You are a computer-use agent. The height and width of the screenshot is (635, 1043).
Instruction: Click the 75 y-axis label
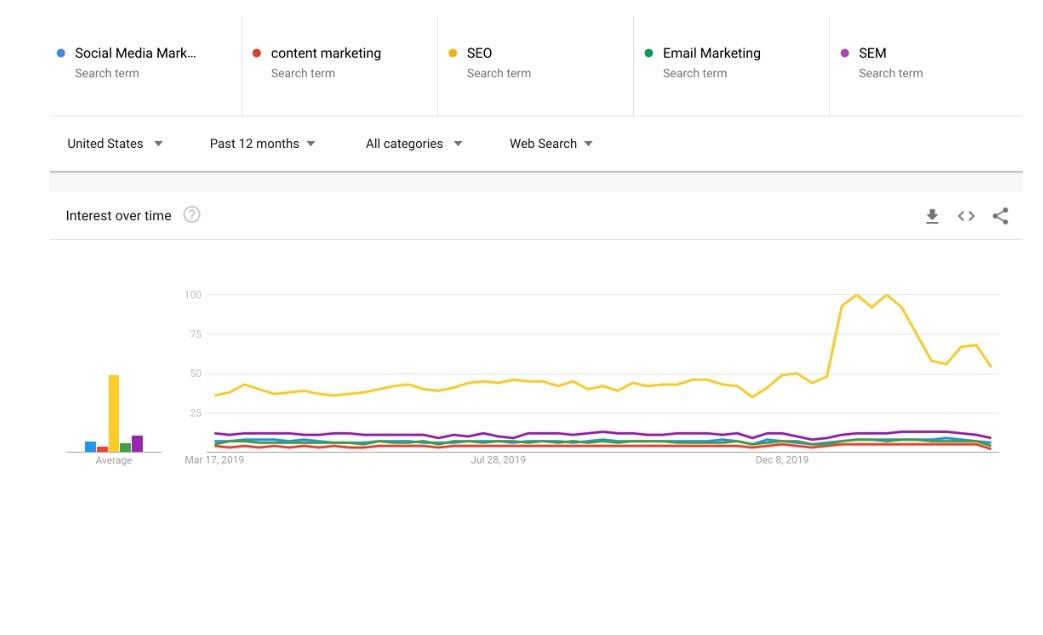(x=196, y=334)
